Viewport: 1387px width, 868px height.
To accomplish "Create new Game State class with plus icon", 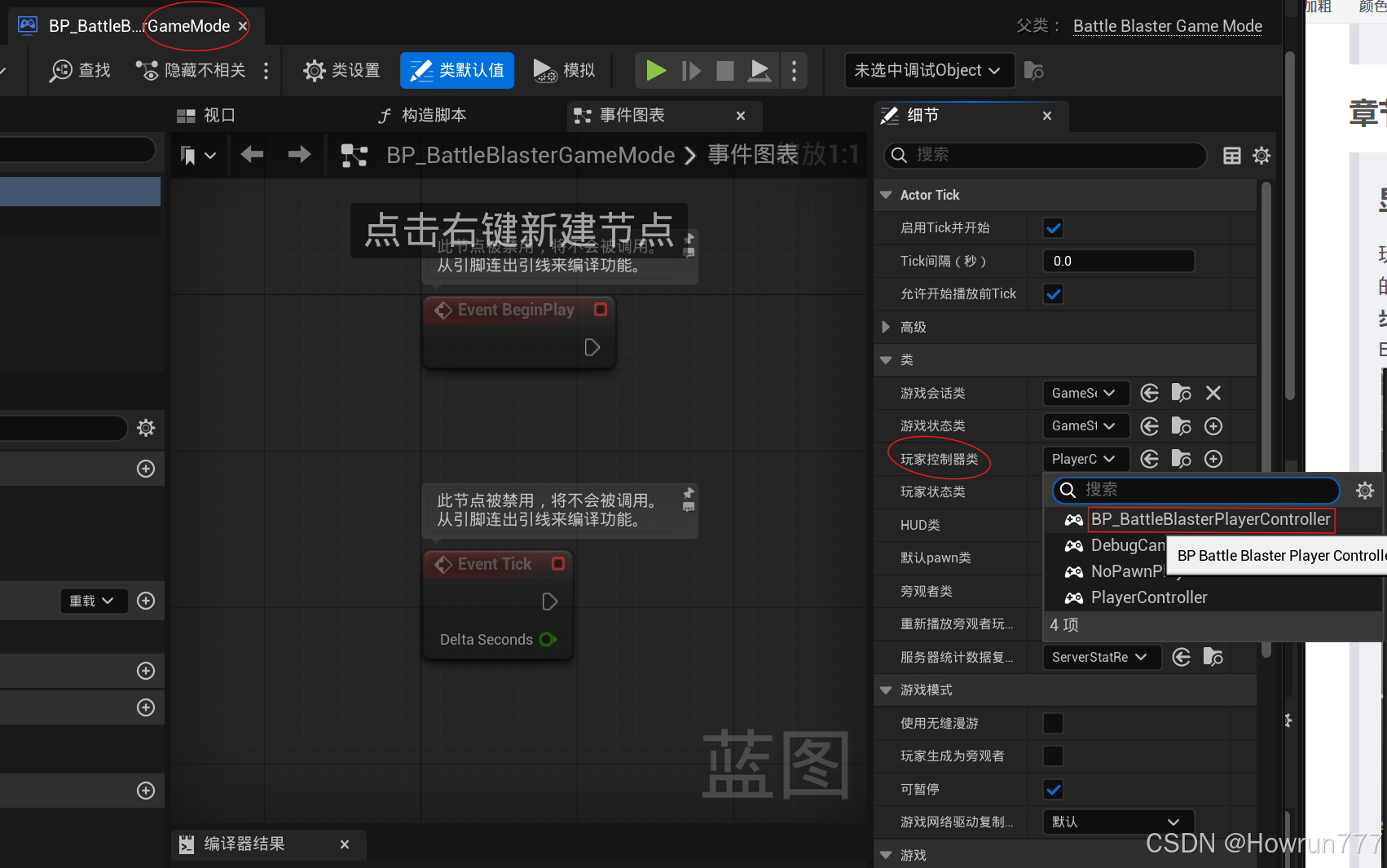I will (x=1213, y=426).
